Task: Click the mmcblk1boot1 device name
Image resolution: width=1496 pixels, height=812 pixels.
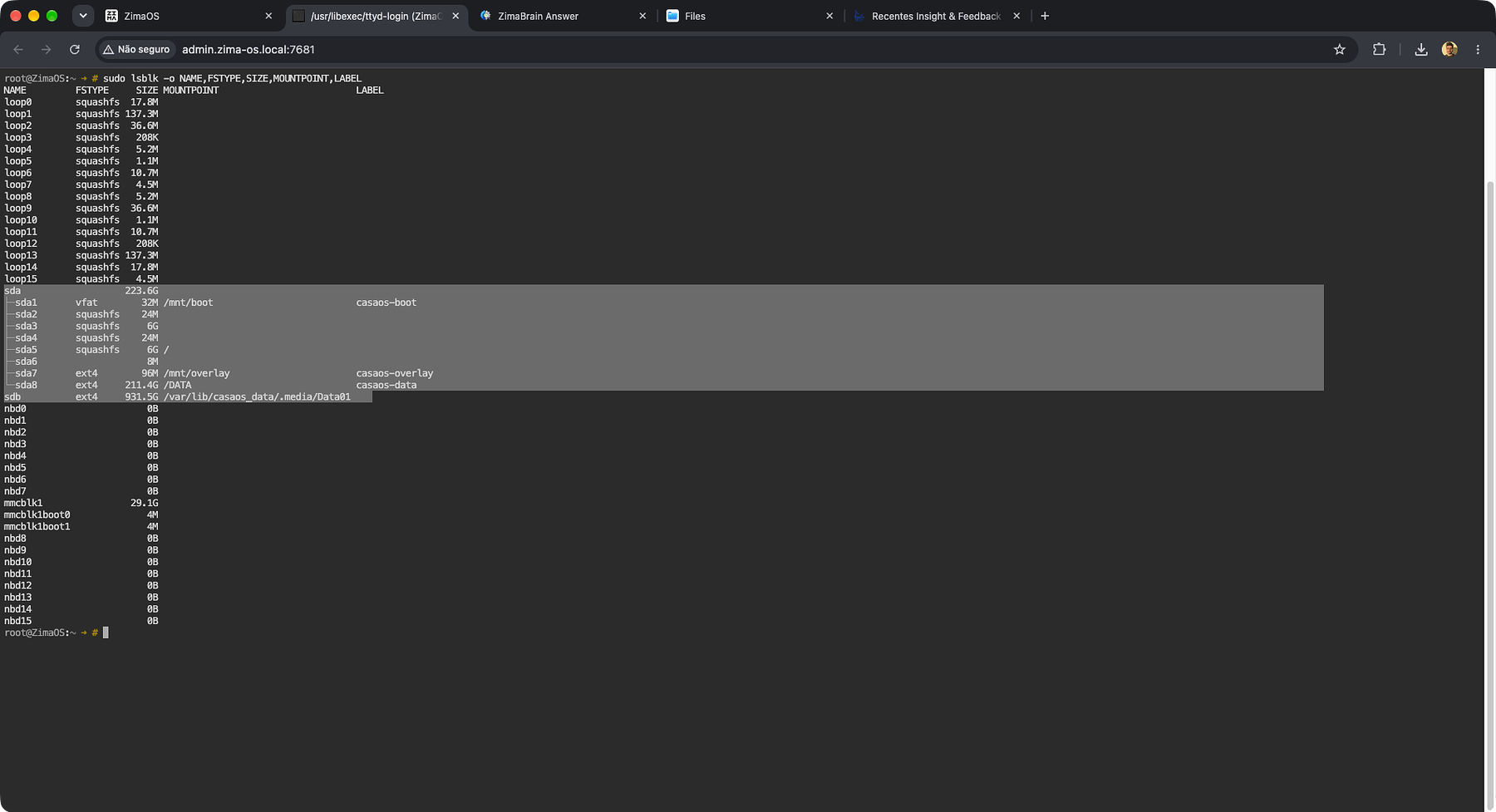Action: [x=37, y=527]
